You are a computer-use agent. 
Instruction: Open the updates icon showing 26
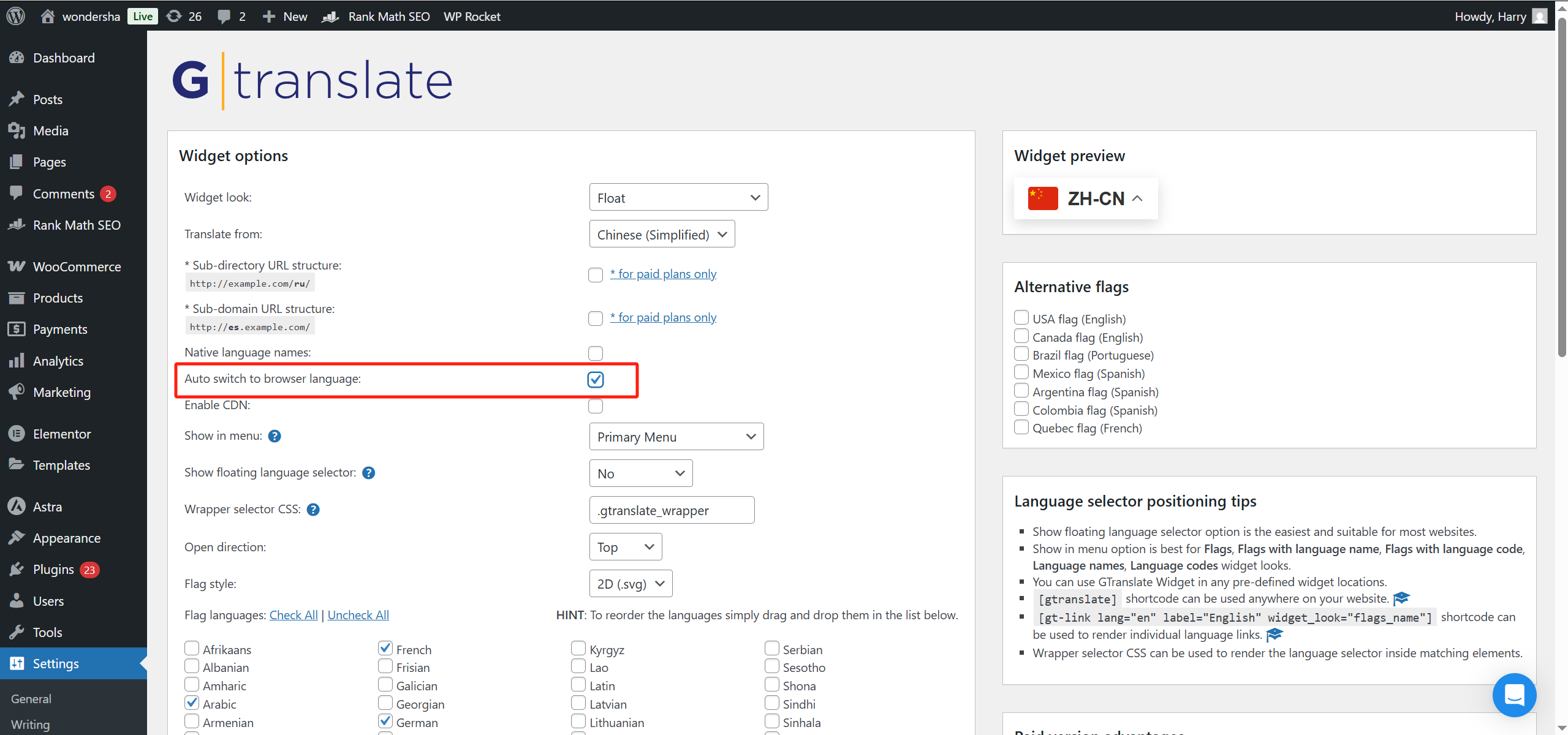(x=175, y=16)
